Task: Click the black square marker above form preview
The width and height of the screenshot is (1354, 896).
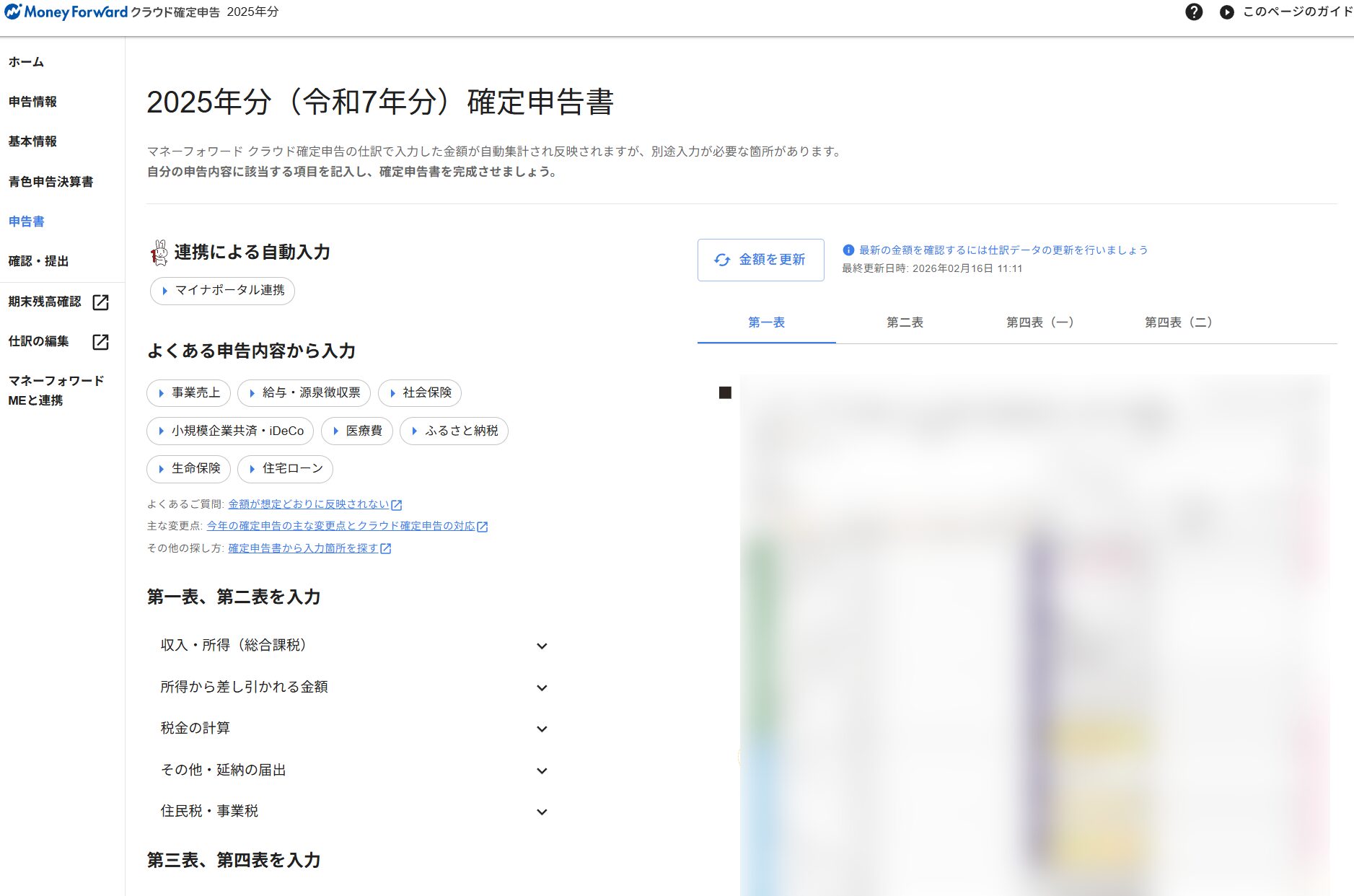Action: point(725,392)
